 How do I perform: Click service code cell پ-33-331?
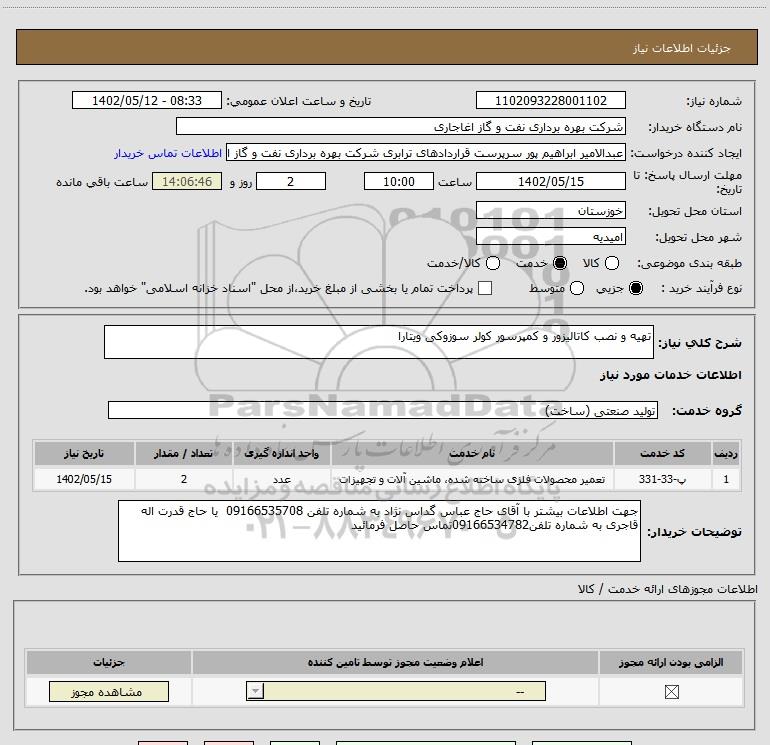662,479
